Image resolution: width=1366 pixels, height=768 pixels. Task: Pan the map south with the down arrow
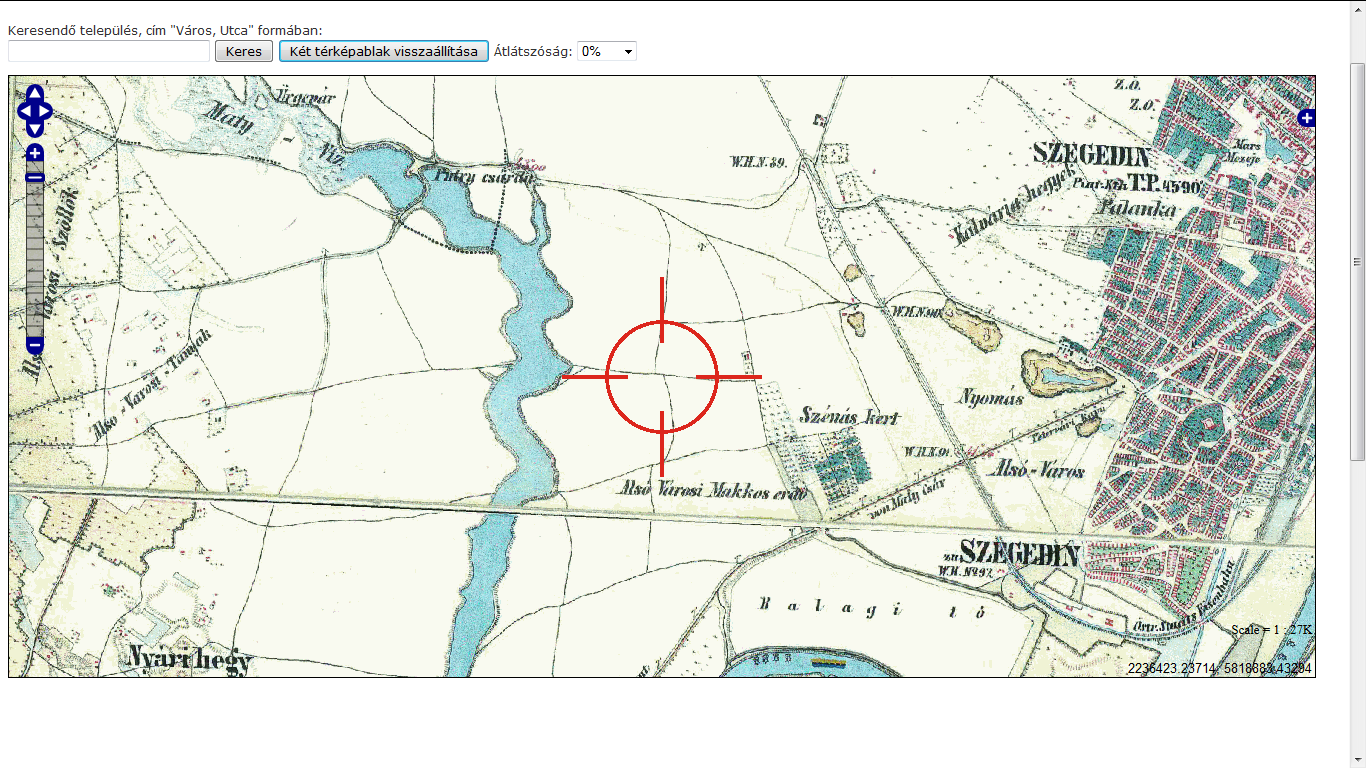coord(35,128)
